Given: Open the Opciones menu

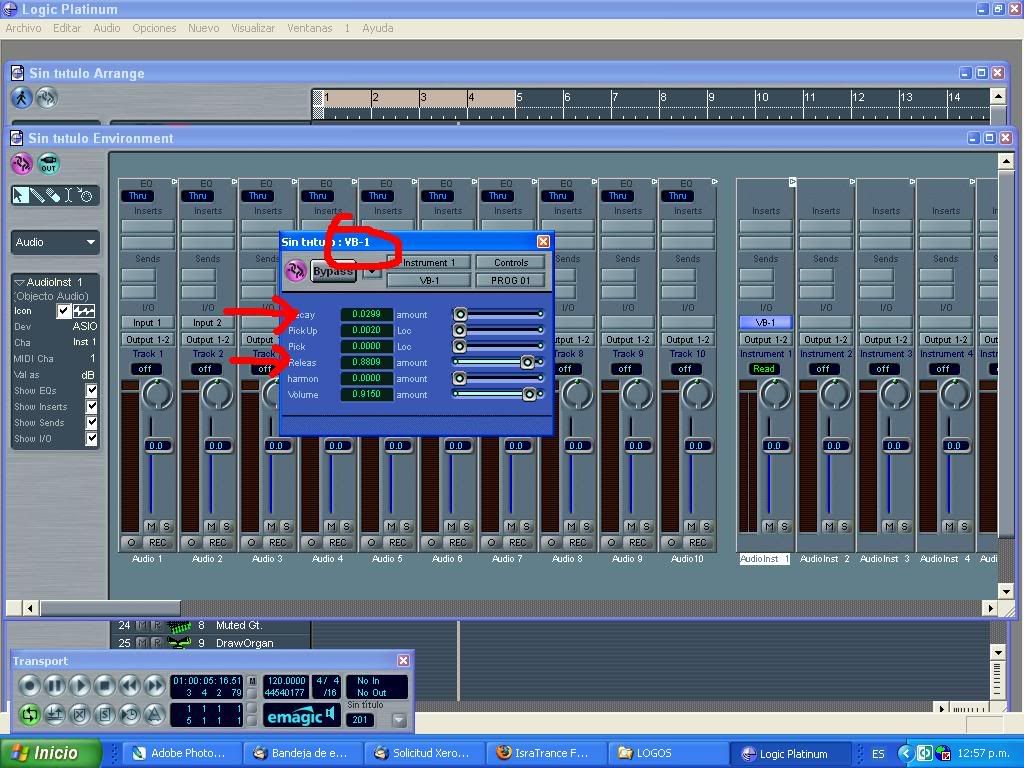Looking at the screenshot, I should pos(154,28).
